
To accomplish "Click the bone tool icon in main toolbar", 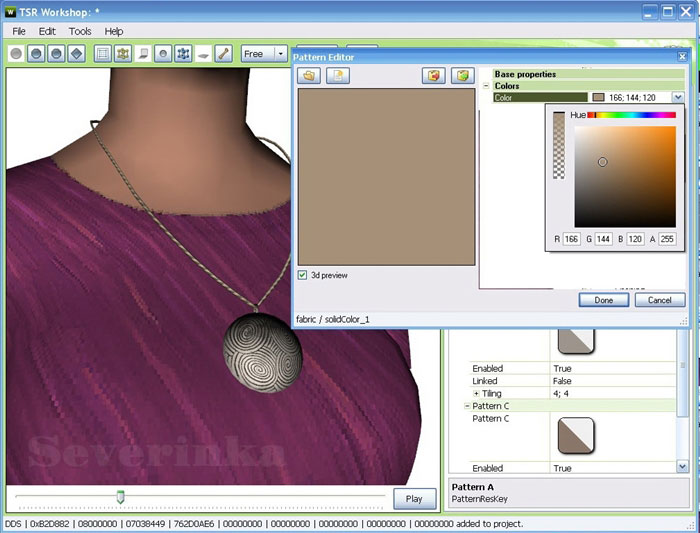I will pos(223,54).
